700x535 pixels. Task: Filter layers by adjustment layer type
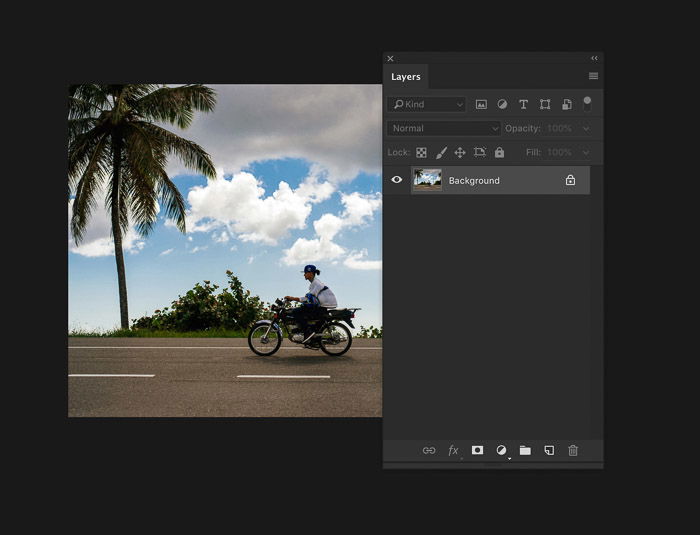pyautogui.click(x=502, y=104)
